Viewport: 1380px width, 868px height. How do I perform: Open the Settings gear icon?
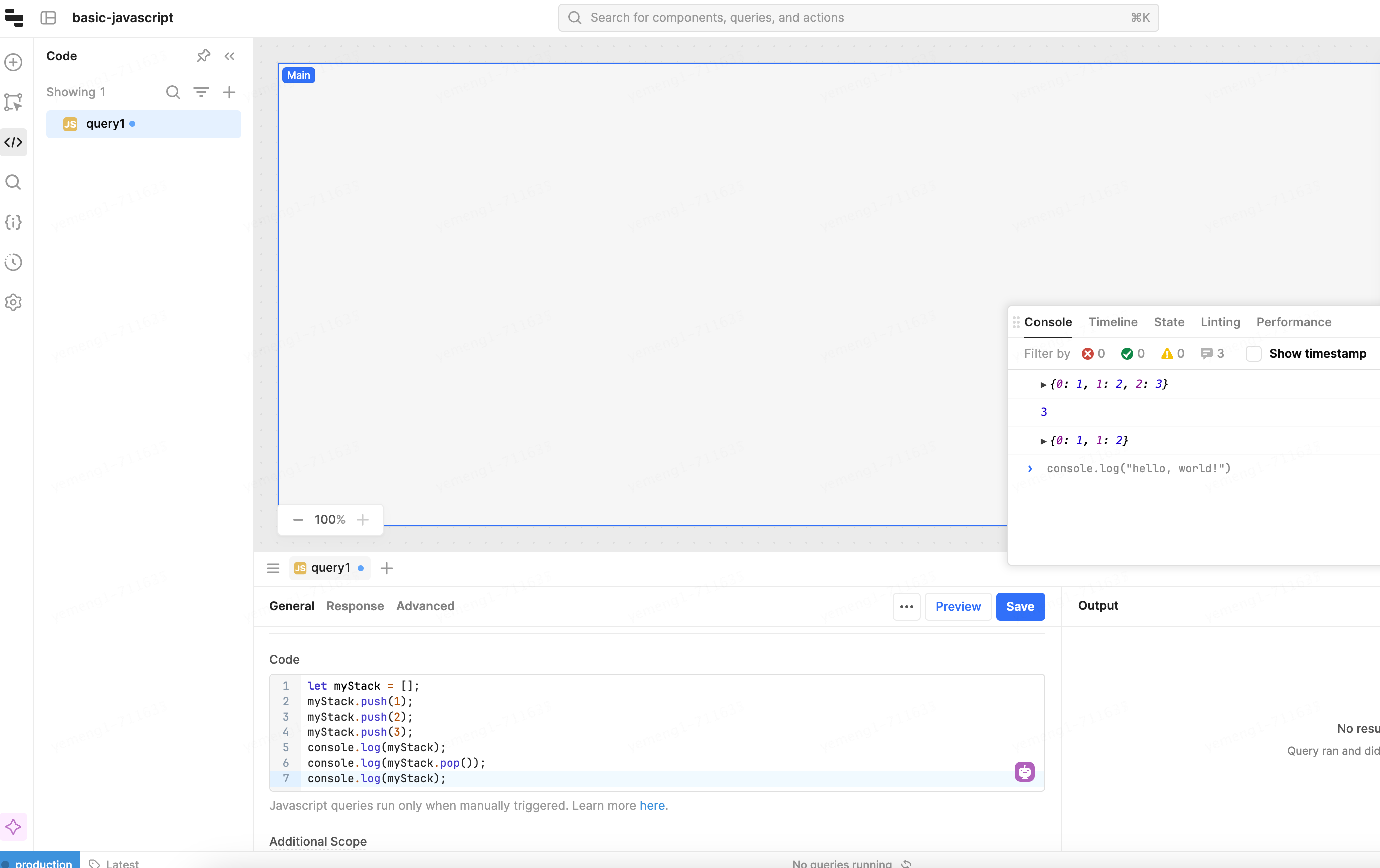click(x=13, y=302)
